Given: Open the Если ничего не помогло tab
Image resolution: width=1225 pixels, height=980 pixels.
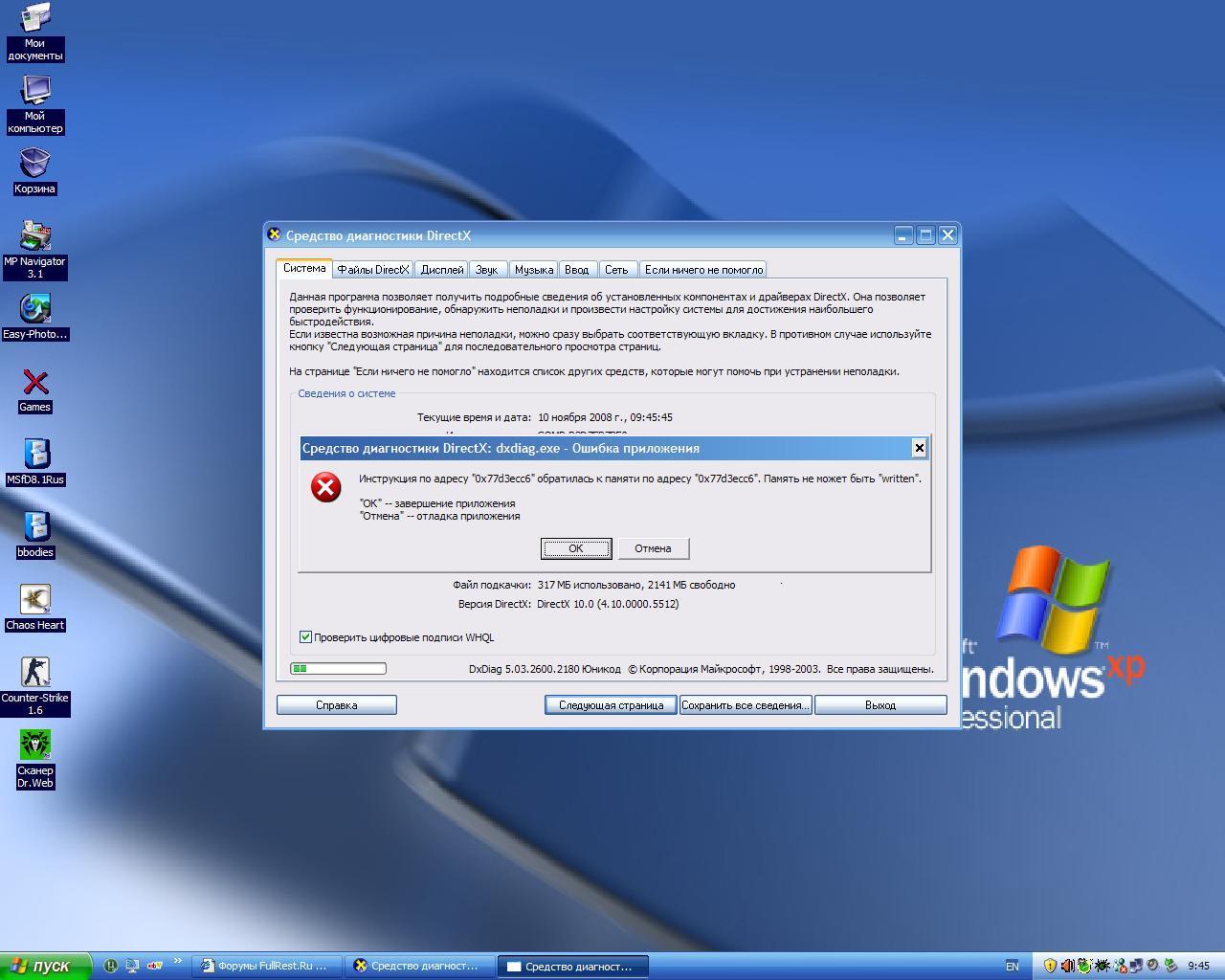Looking at the screenshot, I should pos(703,270).
